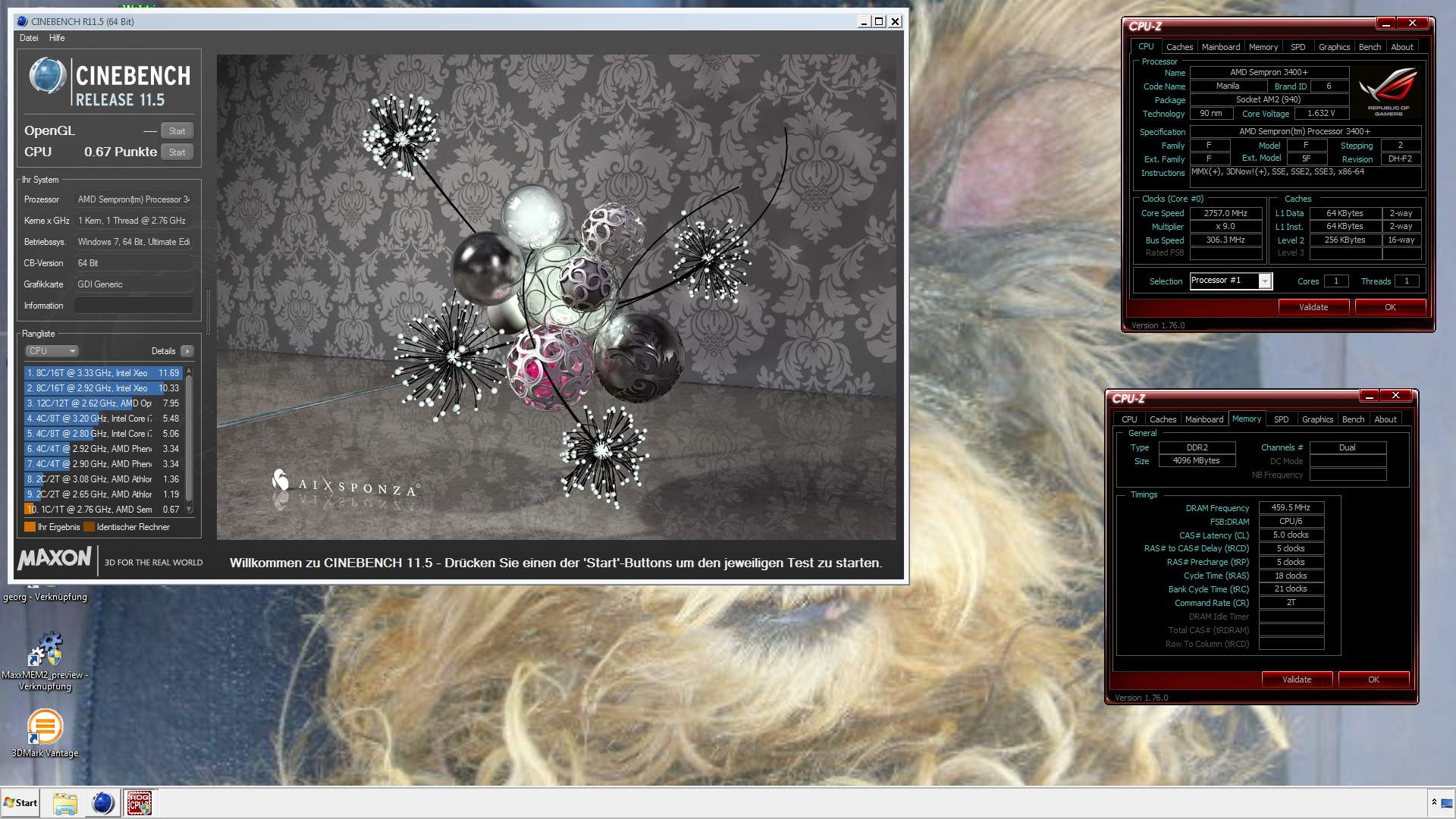
Task: Click OK in the CPU-Z processor window
Action: 1390,307
